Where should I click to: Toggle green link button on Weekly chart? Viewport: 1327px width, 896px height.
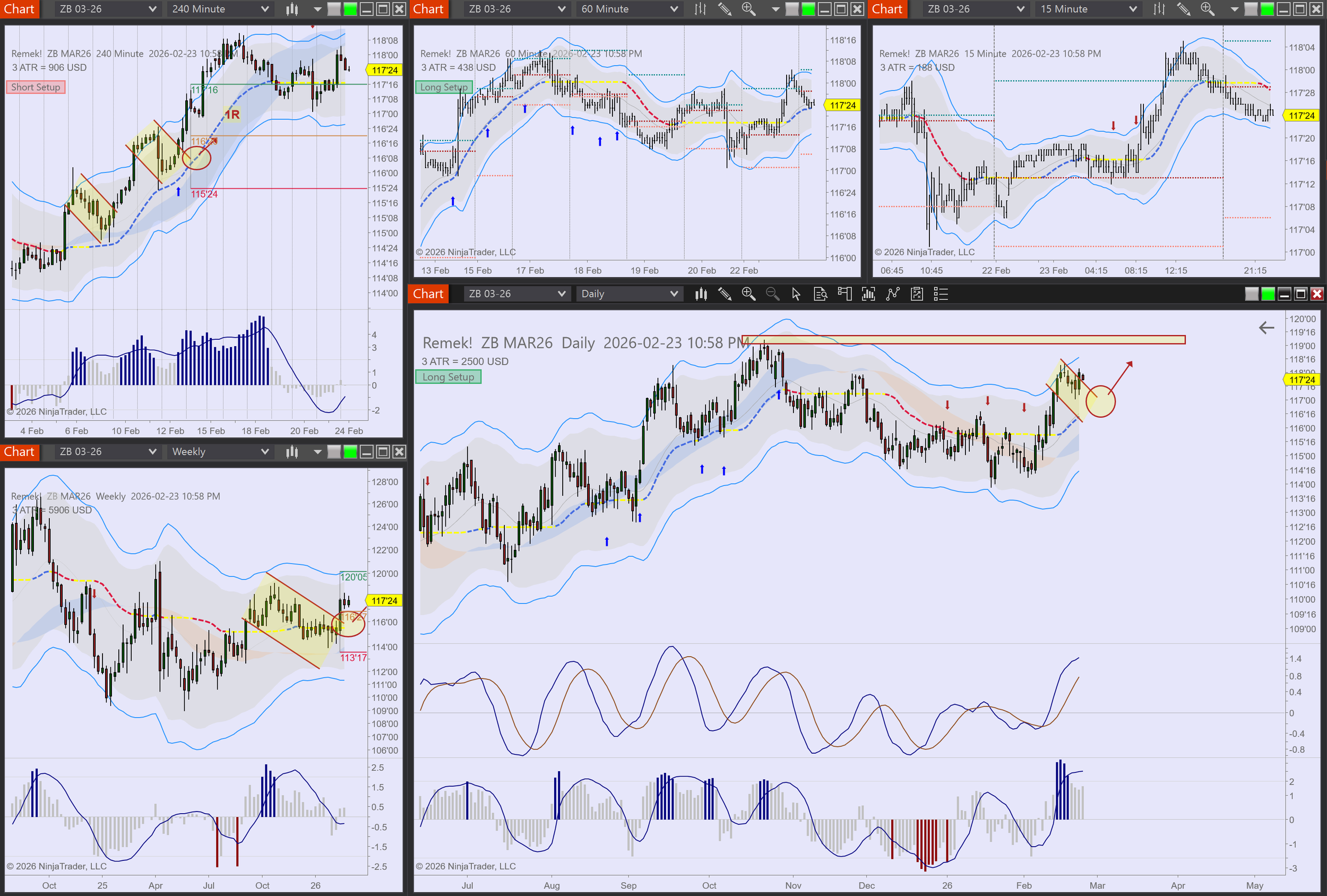[x=350, y=452]
